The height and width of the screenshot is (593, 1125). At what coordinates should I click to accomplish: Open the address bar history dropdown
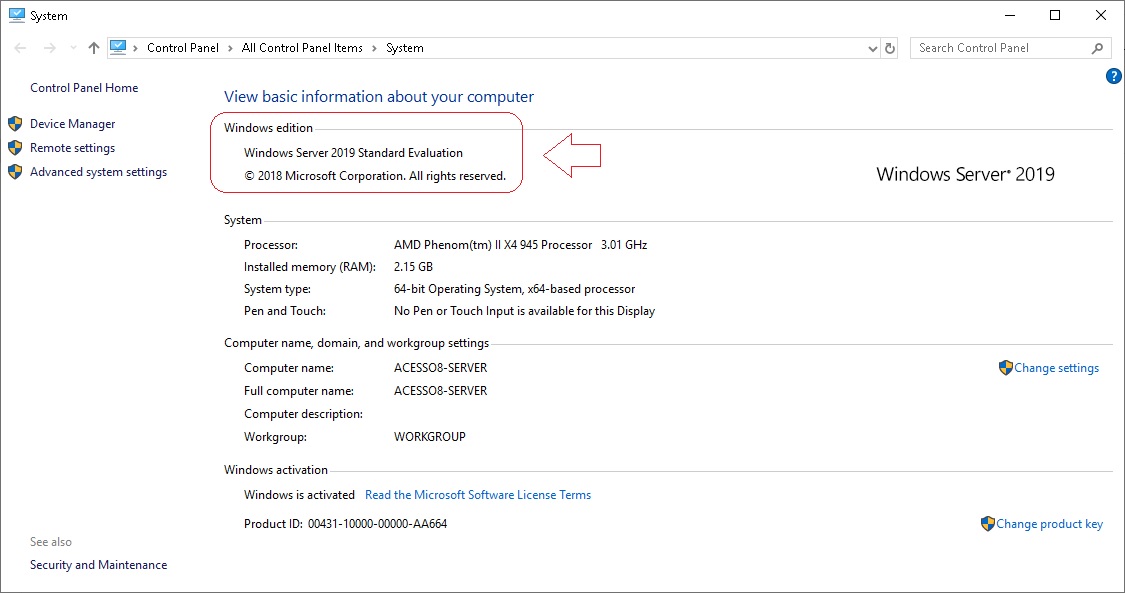pyautogui.click(x=872, y=47)
